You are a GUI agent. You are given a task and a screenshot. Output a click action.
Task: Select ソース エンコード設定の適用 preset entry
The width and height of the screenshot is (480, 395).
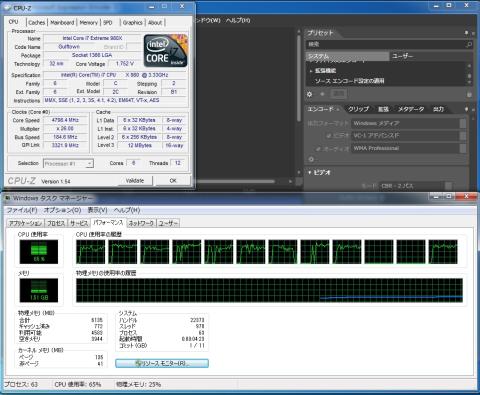pyautogui.click(x=350, y=81)
